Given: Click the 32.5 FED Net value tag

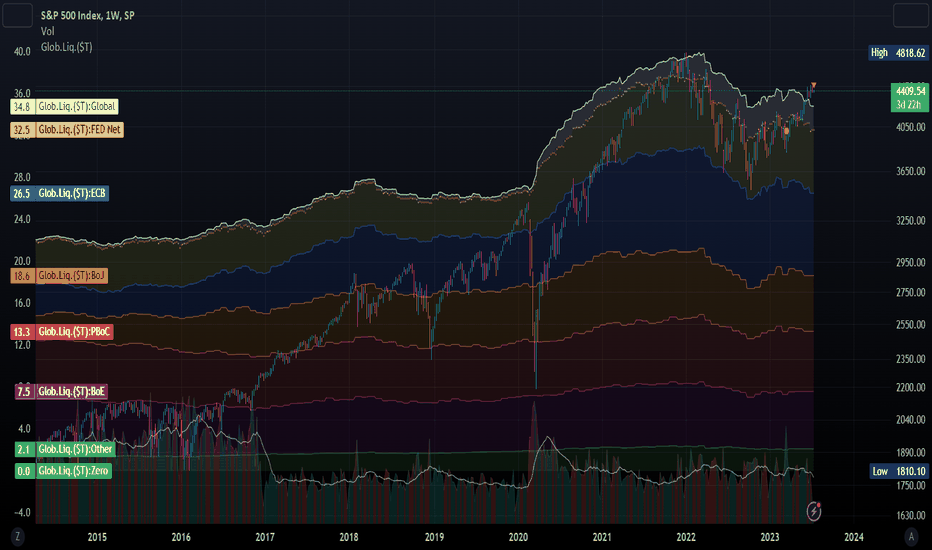Looking at the screenshot, I should click(23, 130).
